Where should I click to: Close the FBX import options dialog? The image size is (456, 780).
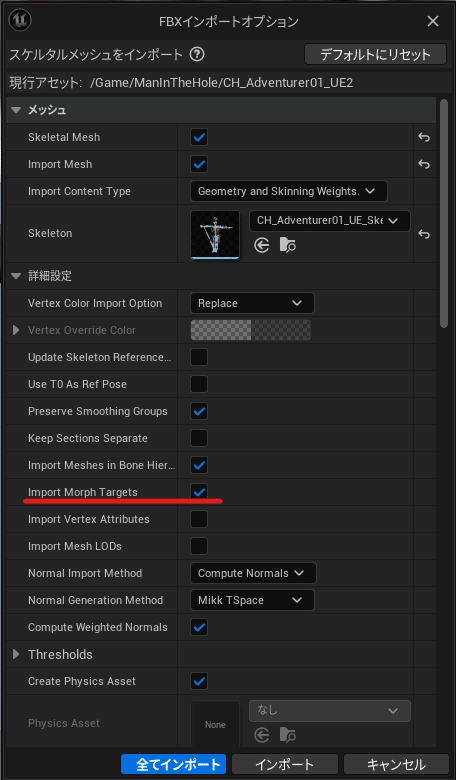(x=433, y=21)
